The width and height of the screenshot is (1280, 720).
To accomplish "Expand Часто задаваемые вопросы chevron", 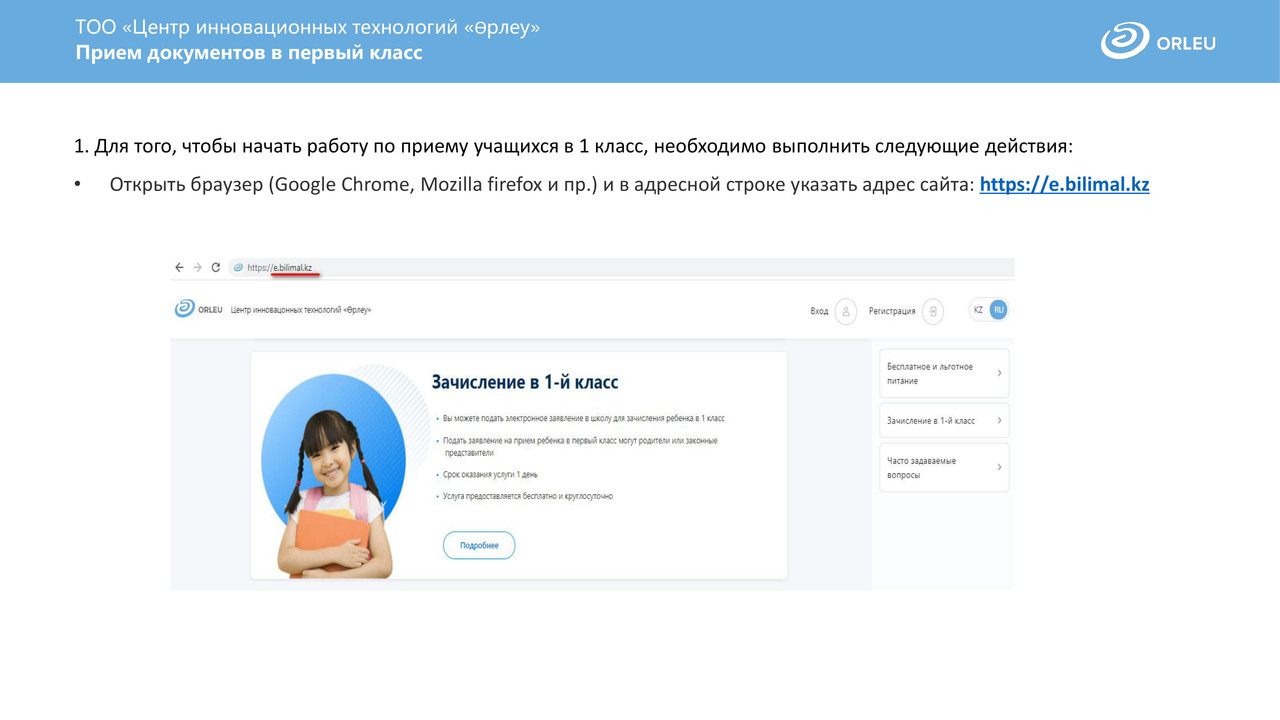I will pyautogui.click(x=999, y=467).
